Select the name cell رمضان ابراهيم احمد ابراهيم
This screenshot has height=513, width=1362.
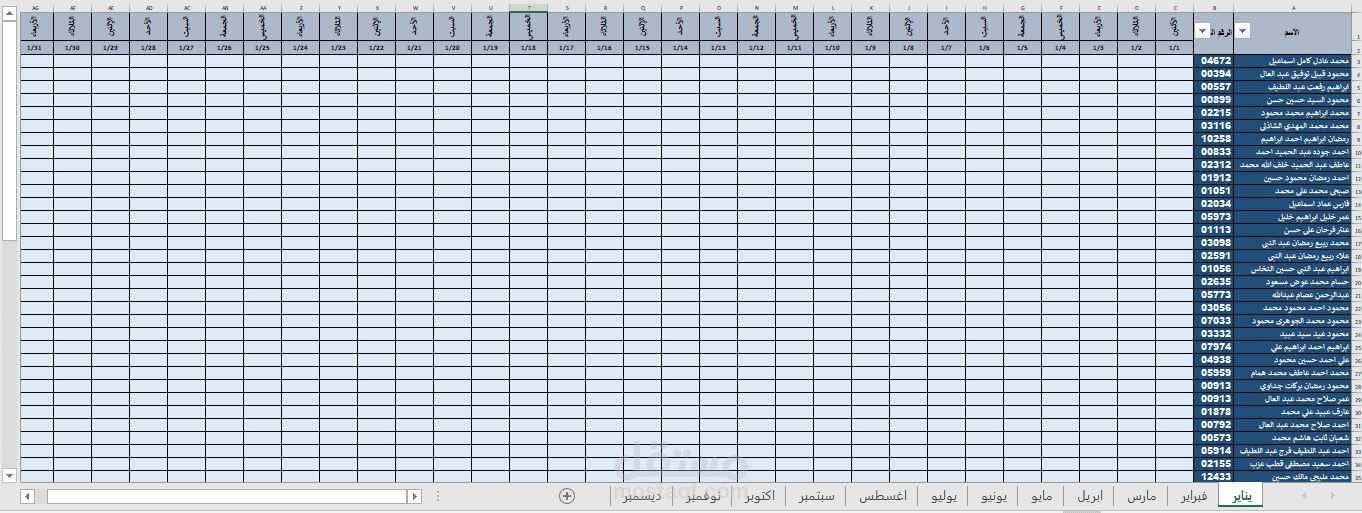1294,139
